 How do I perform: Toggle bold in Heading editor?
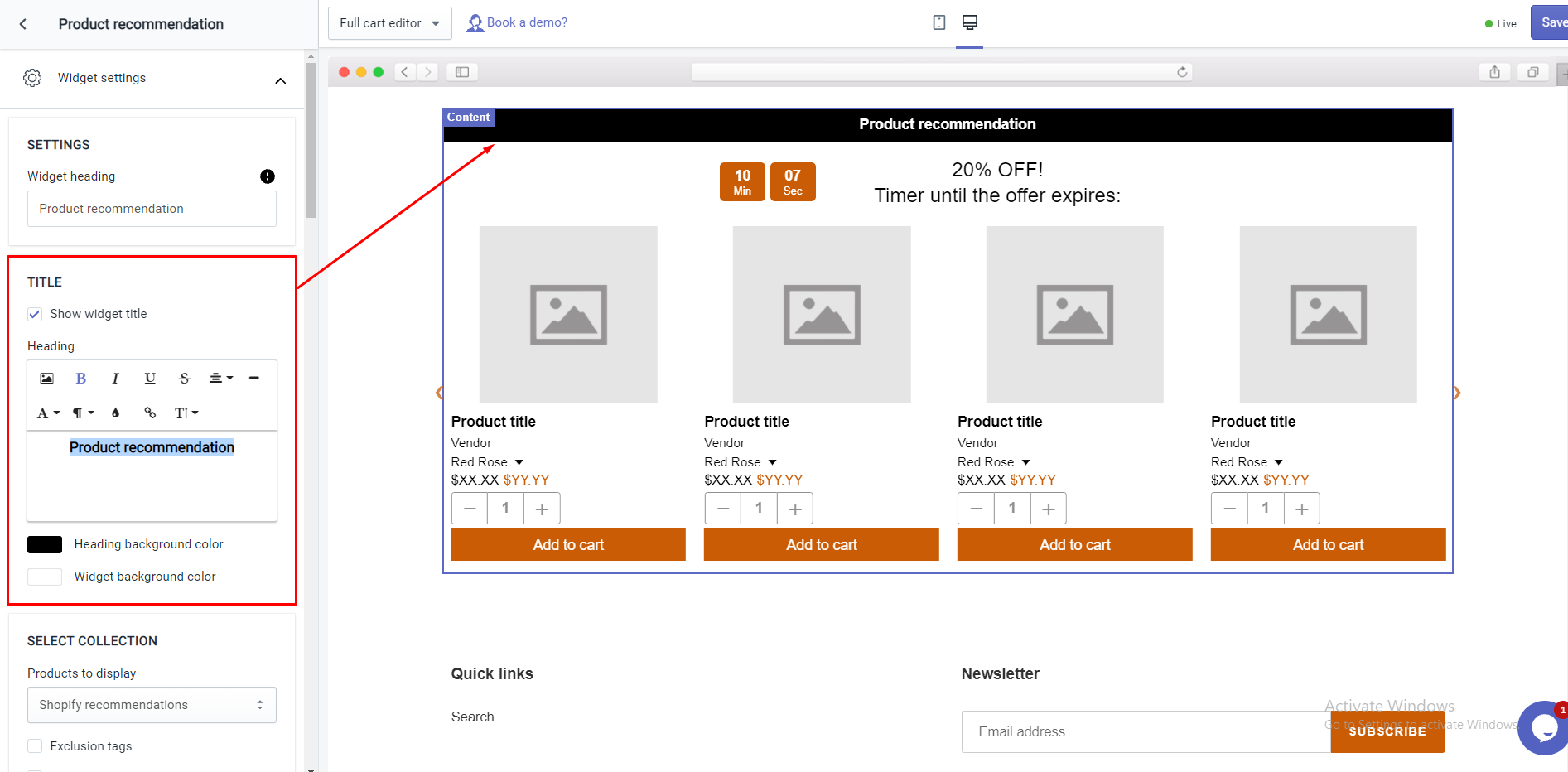click(x=81, y=379)
